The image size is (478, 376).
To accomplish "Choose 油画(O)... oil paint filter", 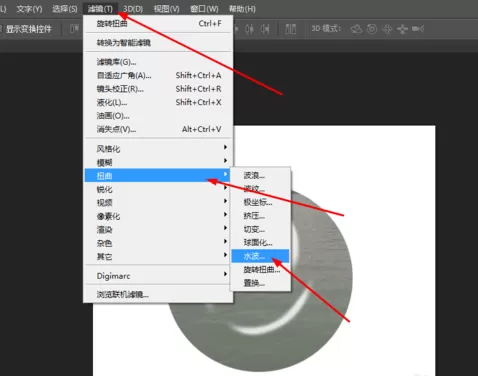I will [x=158, y=116].
